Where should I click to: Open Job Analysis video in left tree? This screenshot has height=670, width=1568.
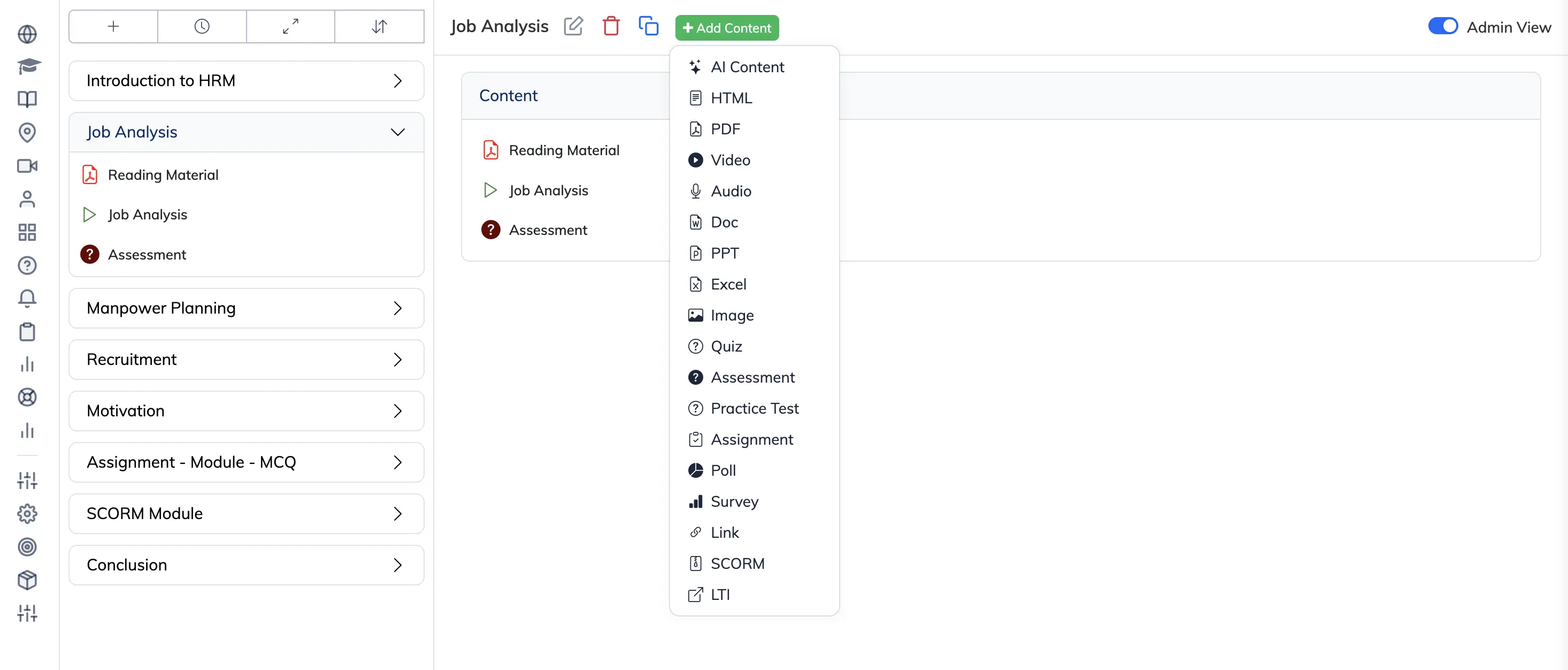pos(135,215)
